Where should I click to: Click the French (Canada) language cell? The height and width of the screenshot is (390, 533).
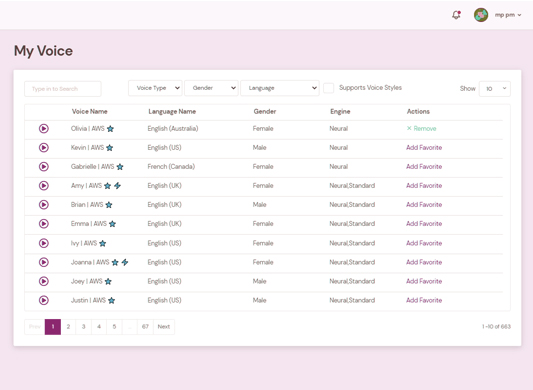point(171,167)
